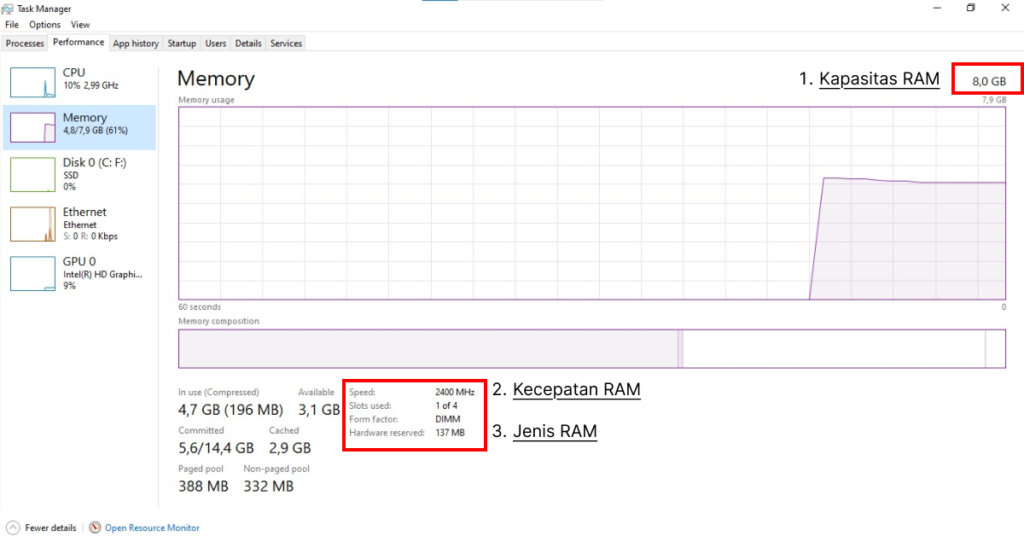Click the DIMM form factor value
This screenshot has height=536, width=1024.
click(447, 419)
